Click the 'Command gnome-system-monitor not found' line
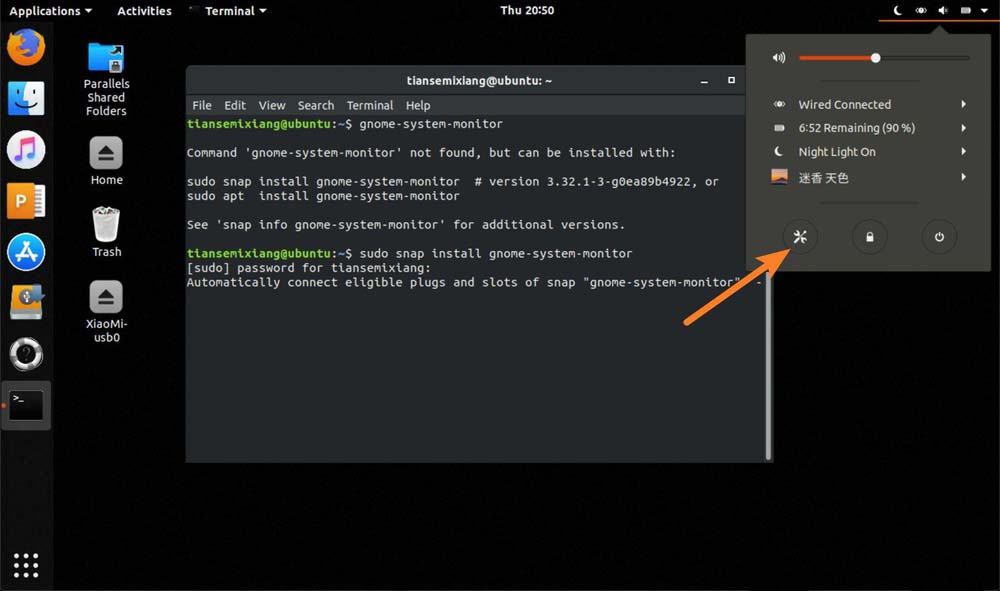This screenshot has width=1000, height=591. point(430,152)
